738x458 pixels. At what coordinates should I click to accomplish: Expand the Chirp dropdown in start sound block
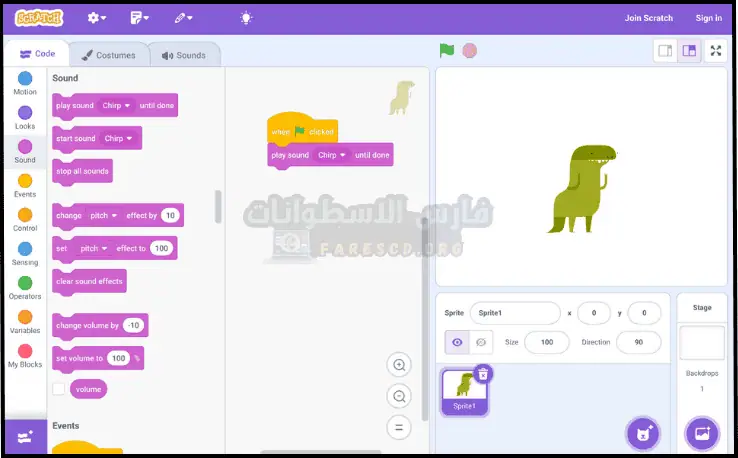(x=118, y=138)
